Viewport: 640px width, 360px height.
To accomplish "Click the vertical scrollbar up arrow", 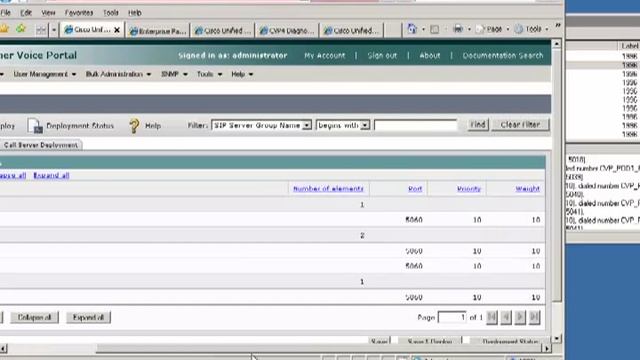I will [x=557, y=44].
